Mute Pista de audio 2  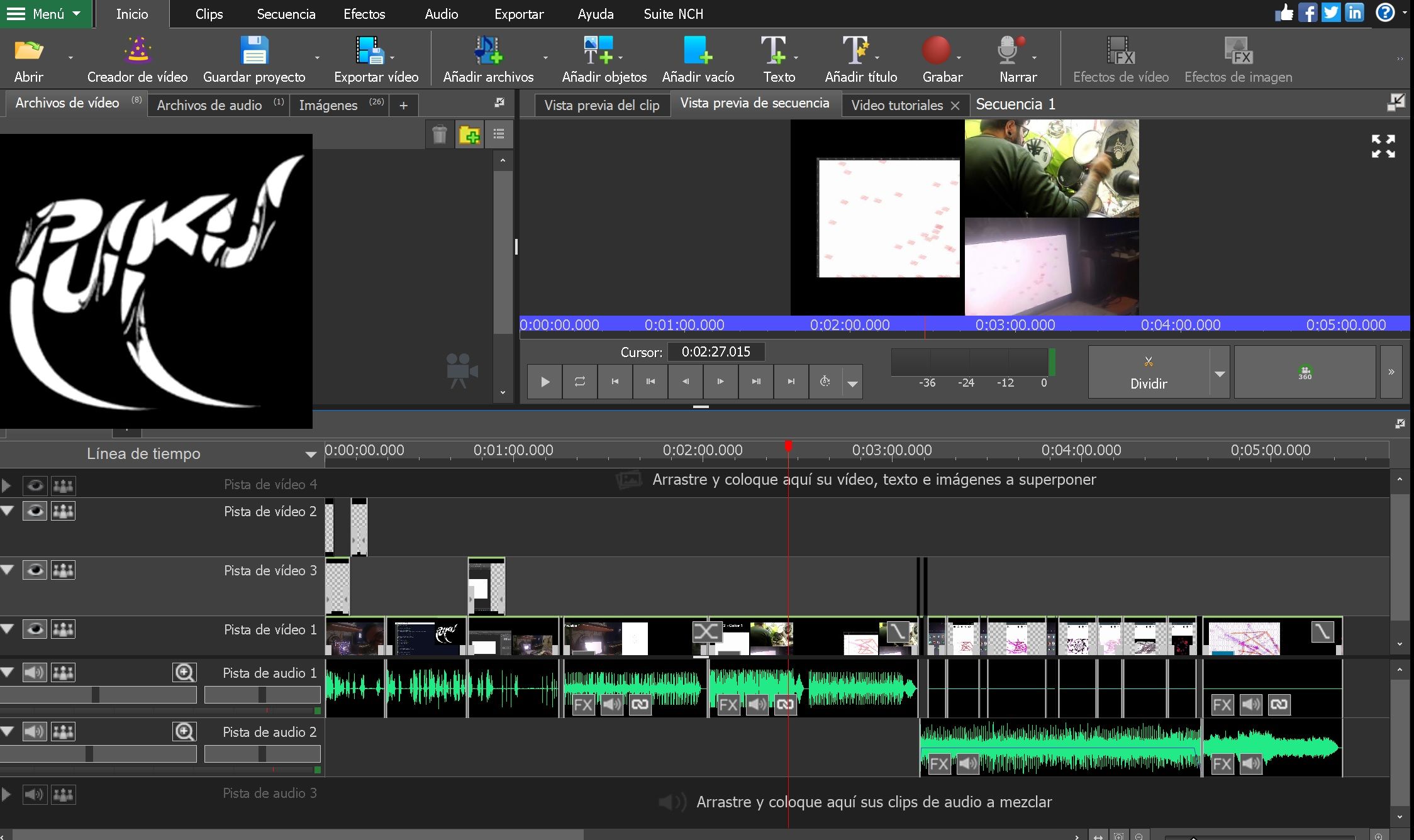click(x=35, y=732)
